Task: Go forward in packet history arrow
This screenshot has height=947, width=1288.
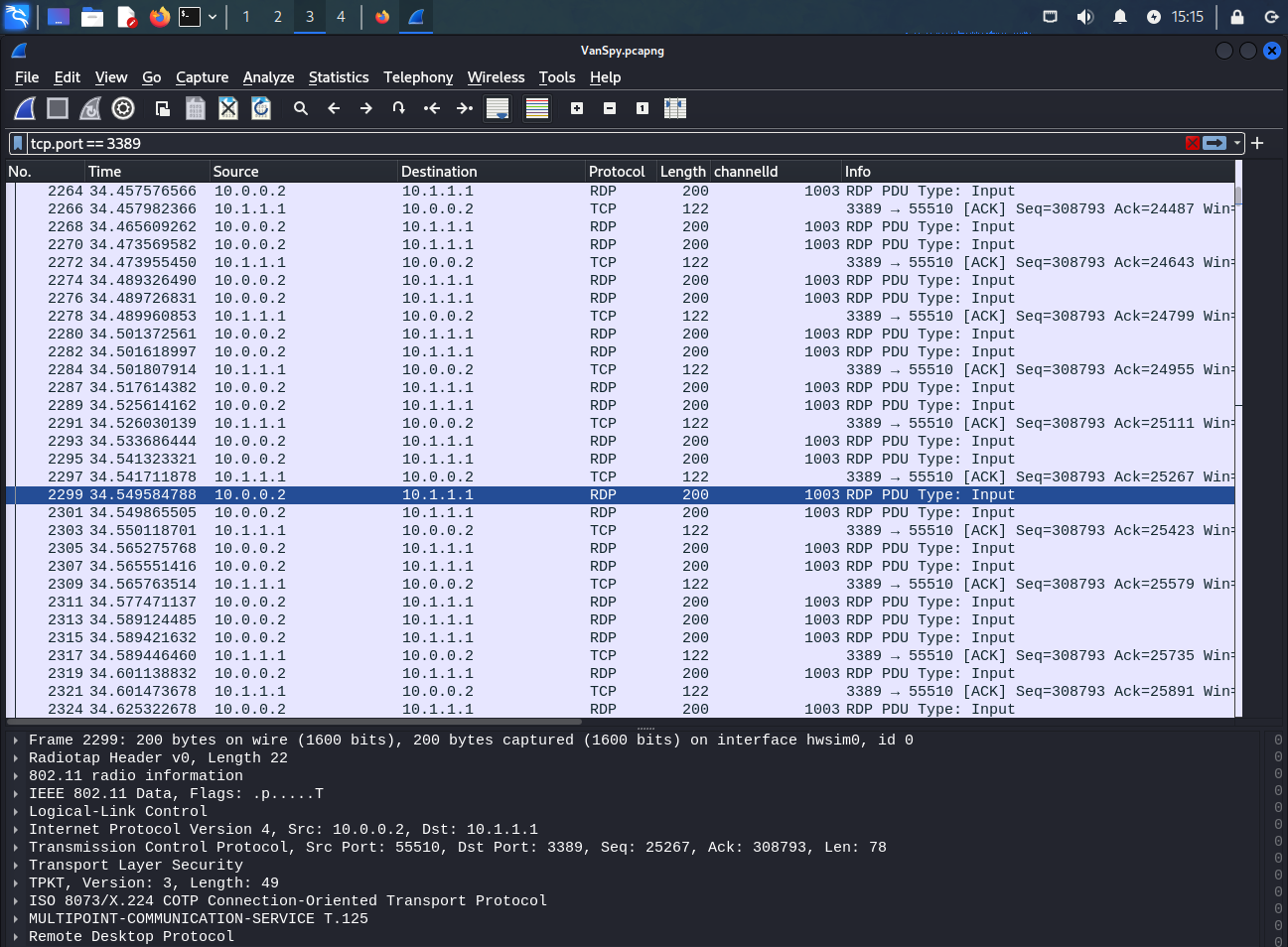Action: (366, 108)
